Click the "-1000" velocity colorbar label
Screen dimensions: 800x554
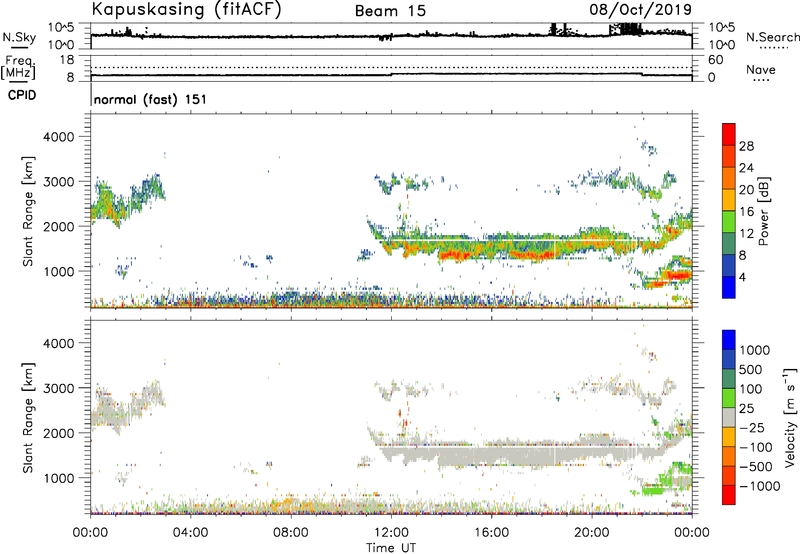(760, 486)
